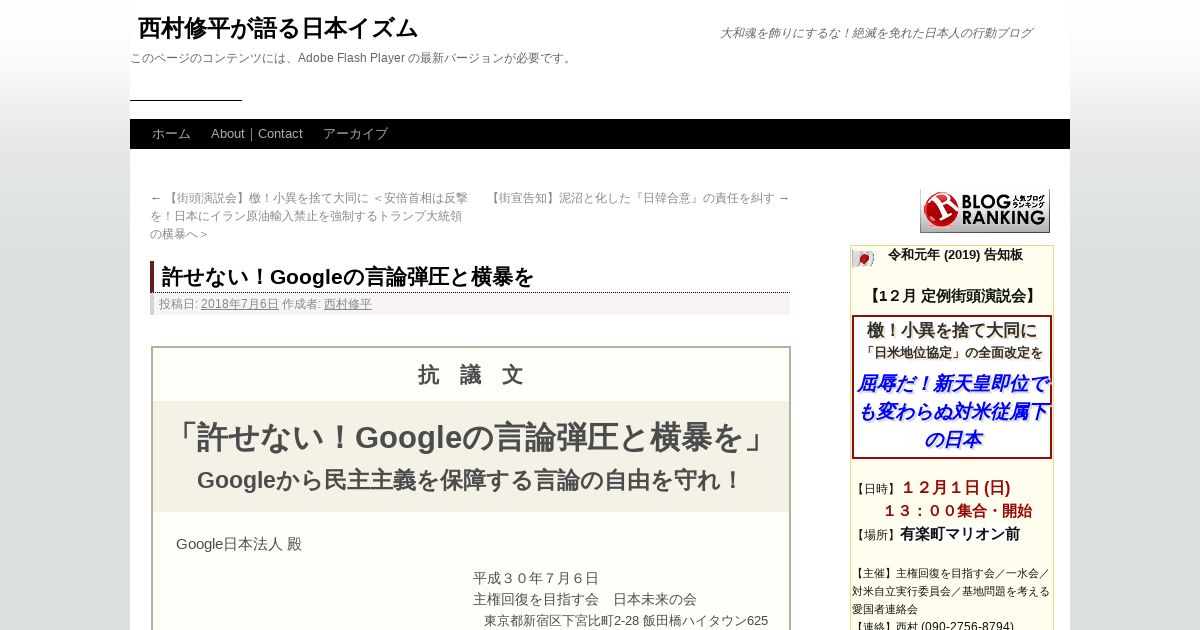Viewport: 1200px width, 630px height.
Task: Click the Adobe Flash Player notice text
Action: (x=352, y=58)
